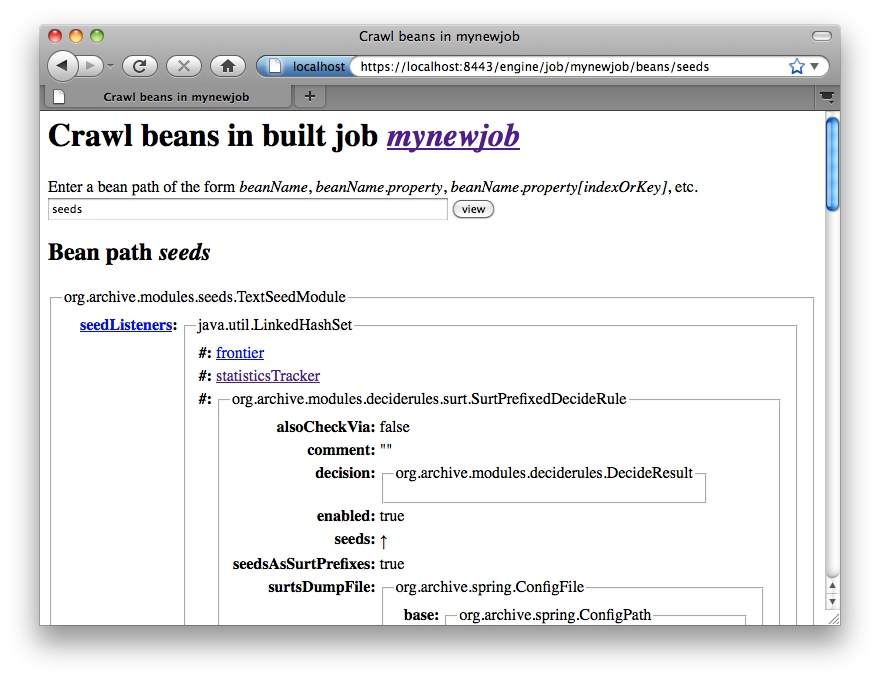Image resolution: width=880 pixels, height=680 pixels.
Task: Click the 'seedsAsSurtPrefixes:' label
Action: coord(304,564)
